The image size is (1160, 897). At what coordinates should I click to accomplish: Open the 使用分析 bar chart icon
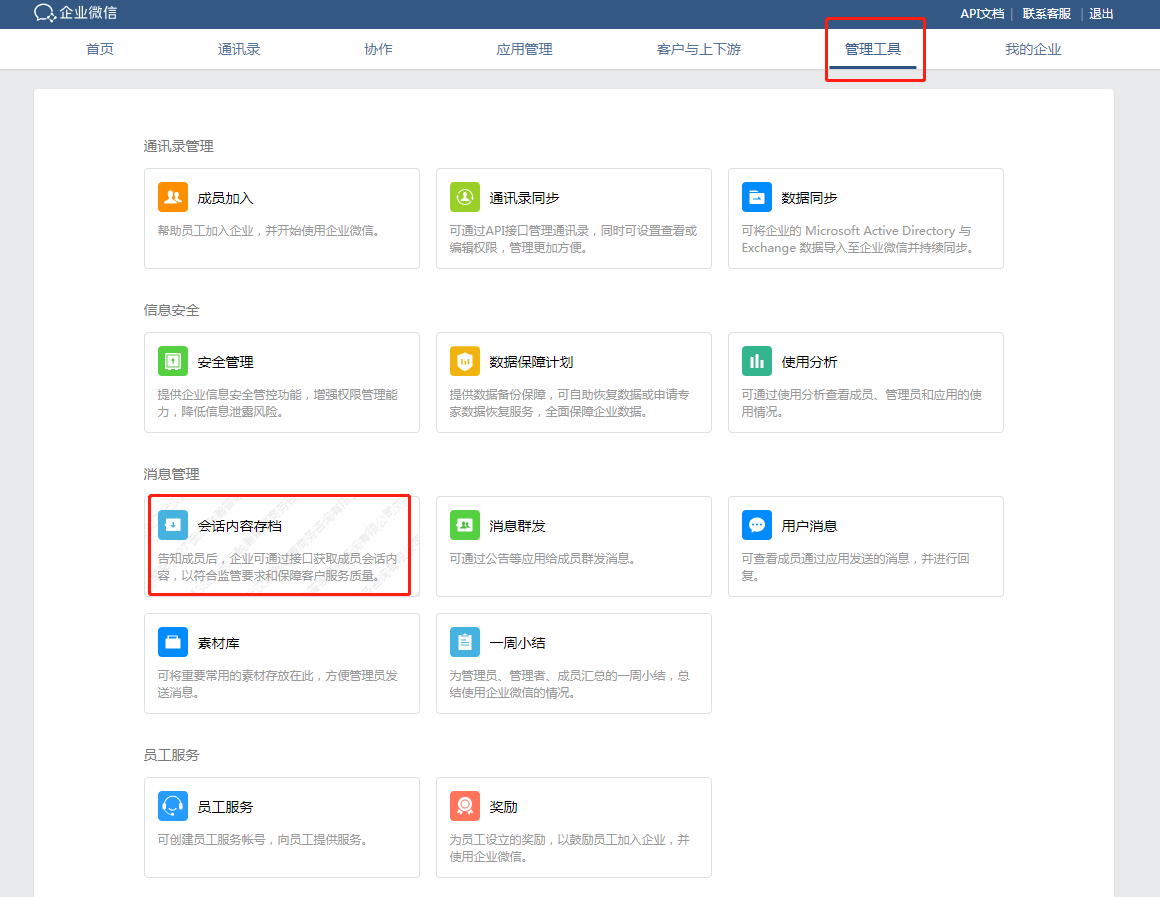(757, 361)
